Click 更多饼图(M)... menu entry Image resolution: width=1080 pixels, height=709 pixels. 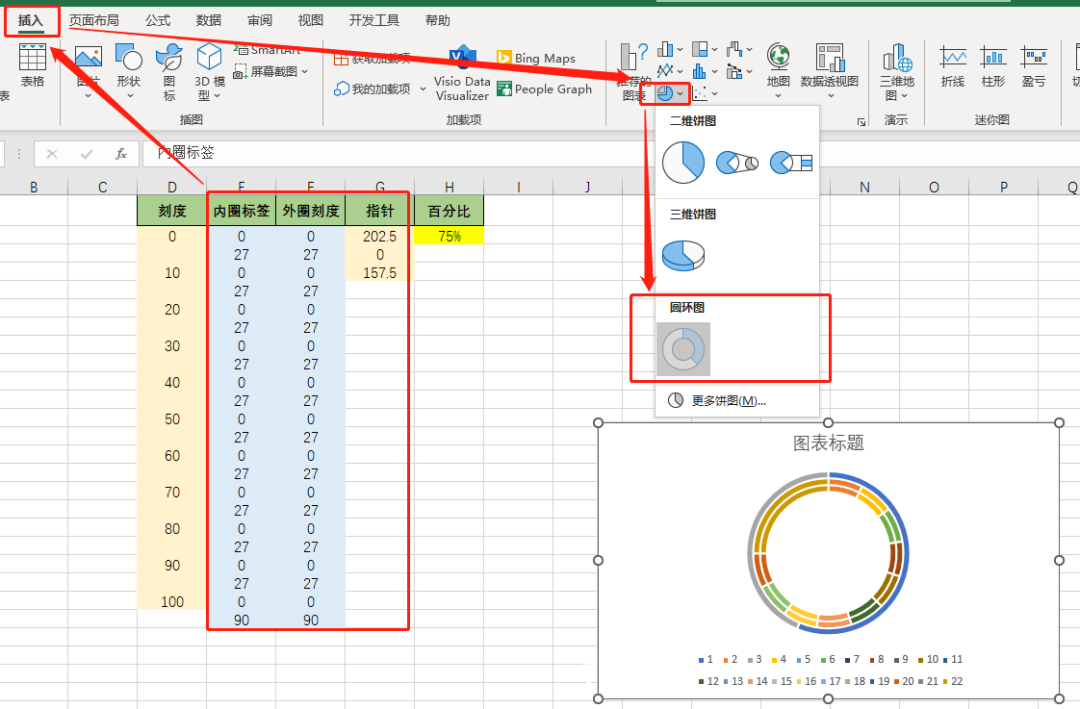point(727,401)
